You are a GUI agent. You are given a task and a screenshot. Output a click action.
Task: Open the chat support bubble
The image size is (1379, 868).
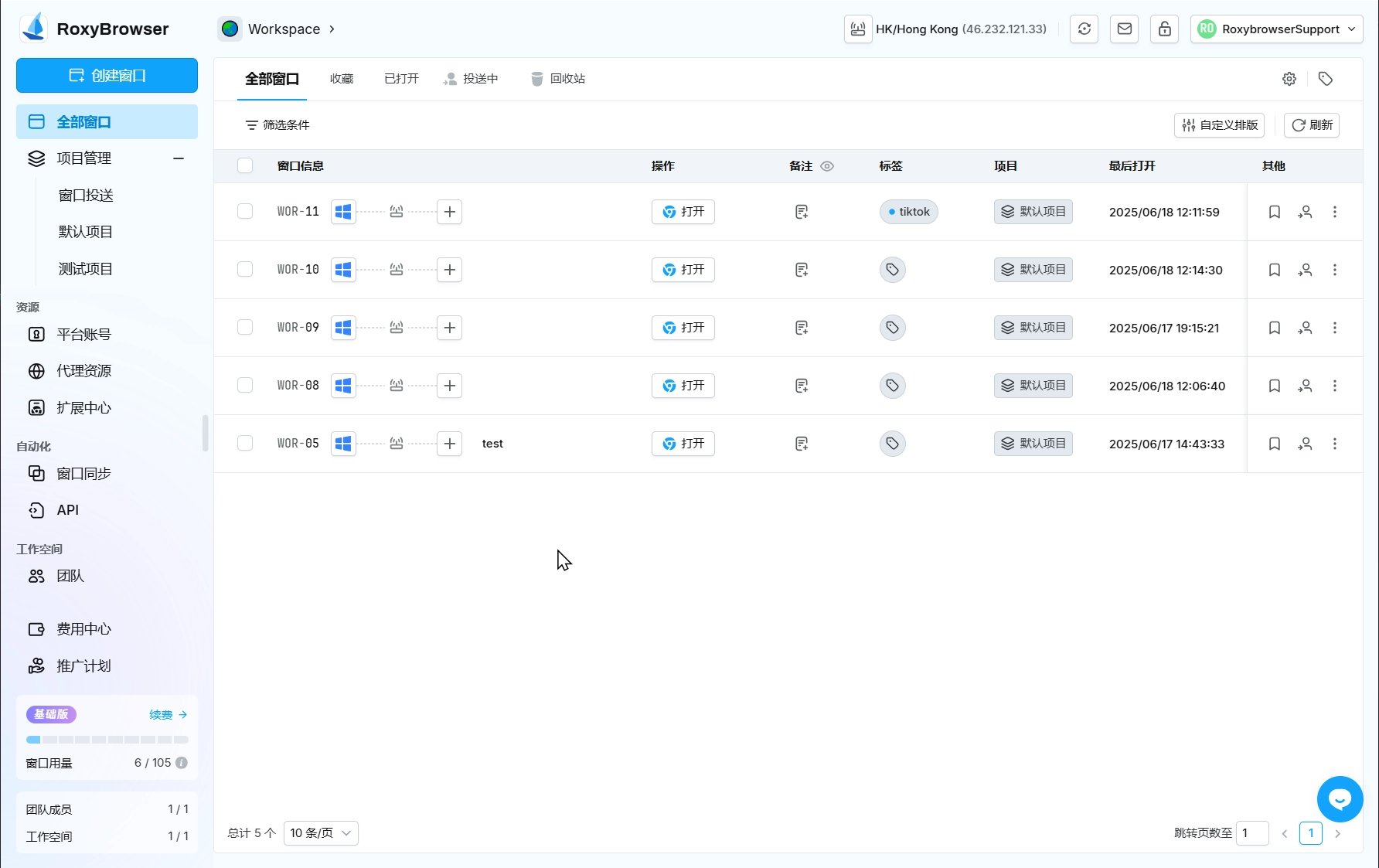pos(1340,799)
